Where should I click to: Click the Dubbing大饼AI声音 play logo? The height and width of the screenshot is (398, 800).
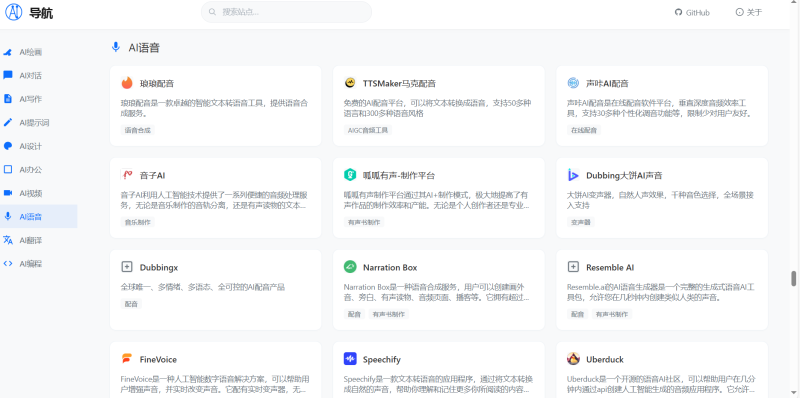click(x=573, y=175)
